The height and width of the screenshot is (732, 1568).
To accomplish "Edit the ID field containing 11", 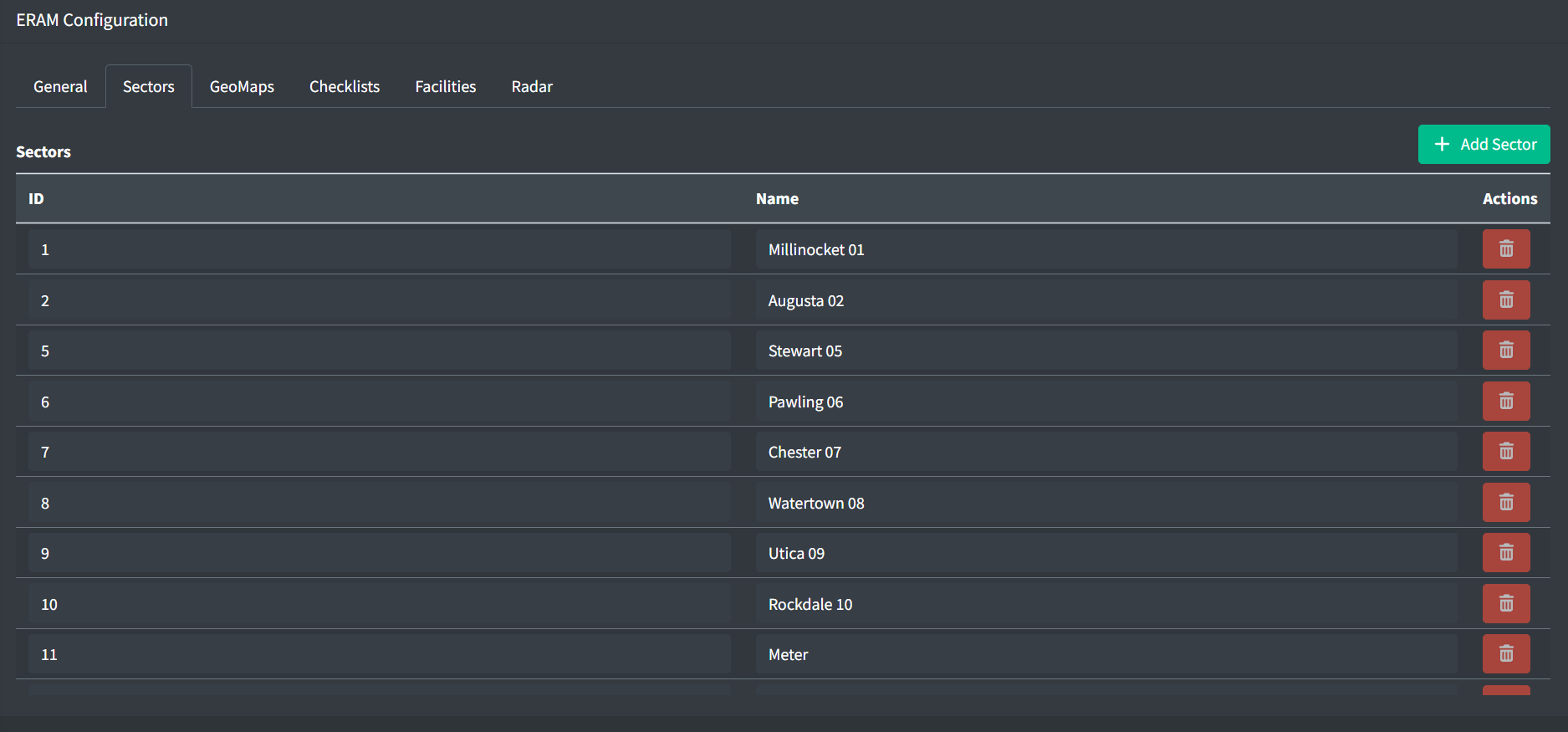I will pyautogui.click(x=380, y=654).
